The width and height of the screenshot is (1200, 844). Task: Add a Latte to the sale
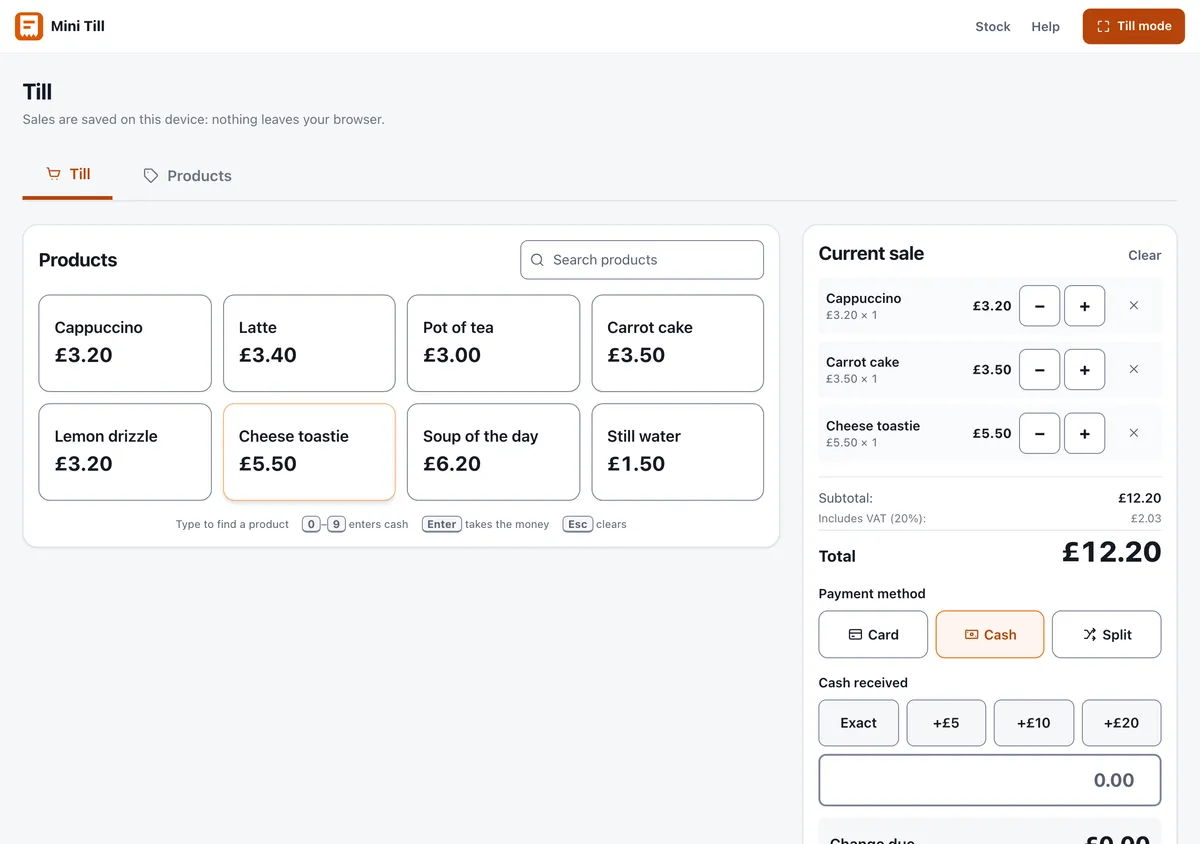coord(309,343)
